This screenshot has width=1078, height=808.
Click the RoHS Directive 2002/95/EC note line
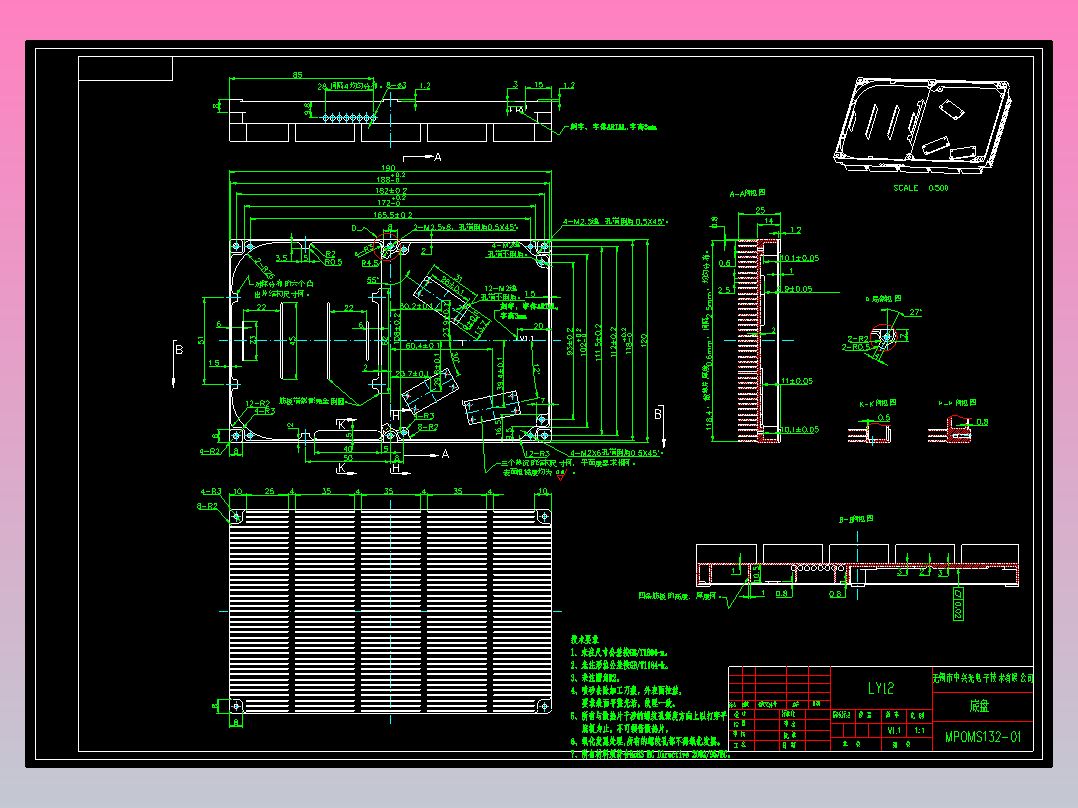[x=650, y=756]
